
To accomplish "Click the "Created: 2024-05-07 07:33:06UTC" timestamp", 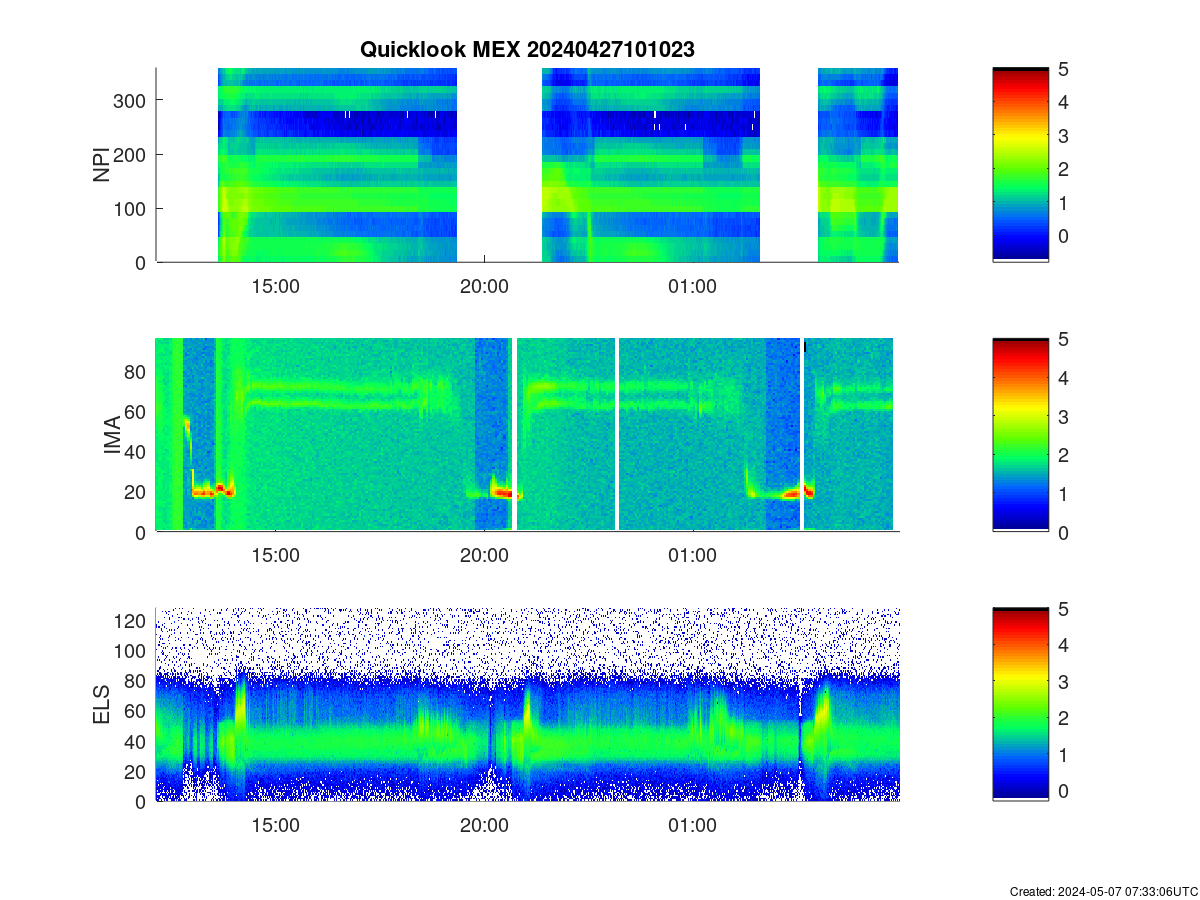I will click(x=1103, y=891).
